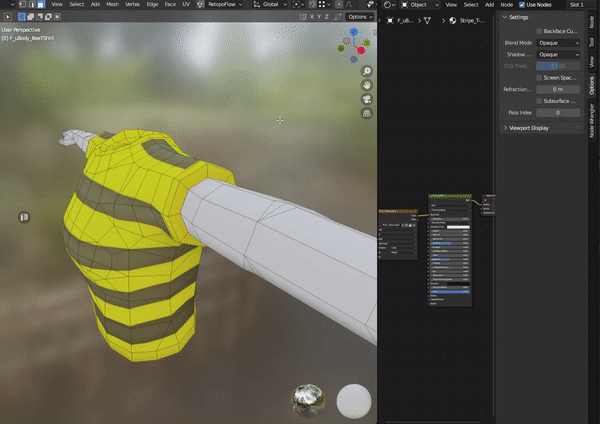Enable Backface Culling checkbox

pyautogui.click(x=540, y=31)
